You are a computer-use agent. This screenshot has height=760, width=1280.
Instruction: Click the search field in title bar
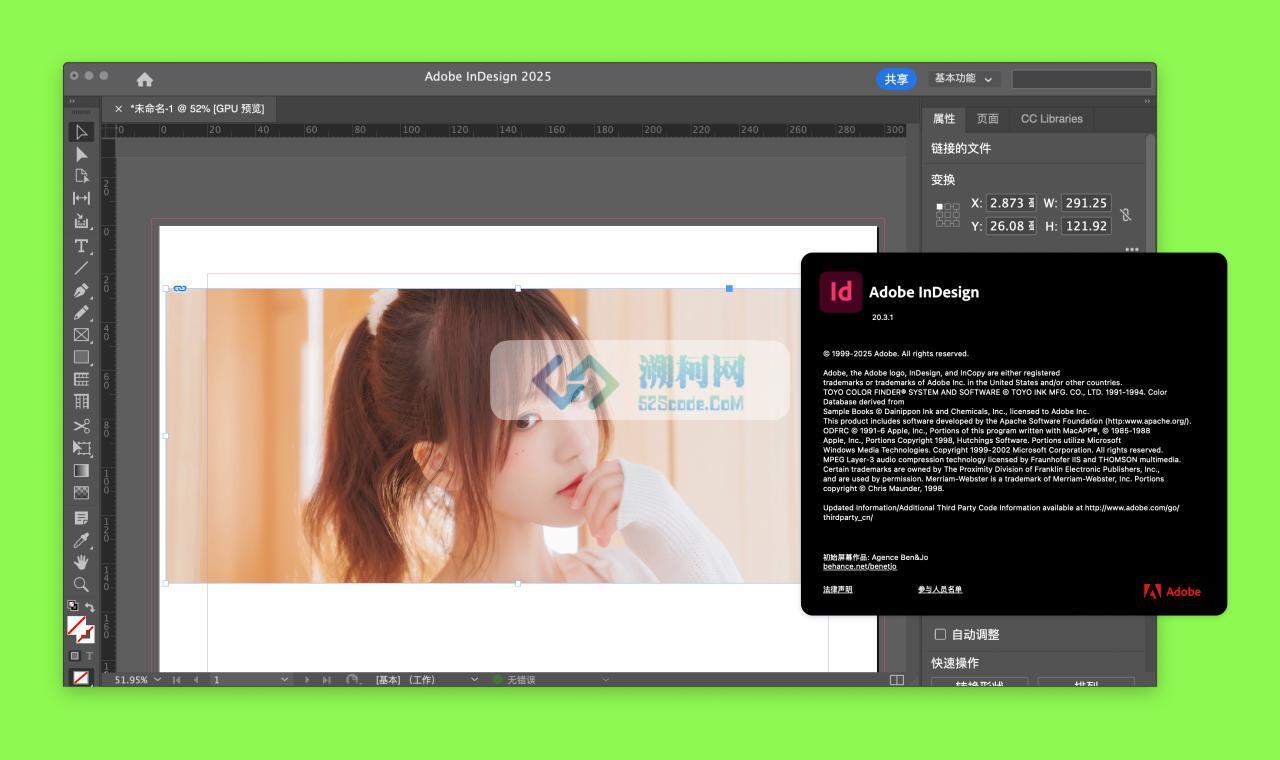pos(1081,79)
